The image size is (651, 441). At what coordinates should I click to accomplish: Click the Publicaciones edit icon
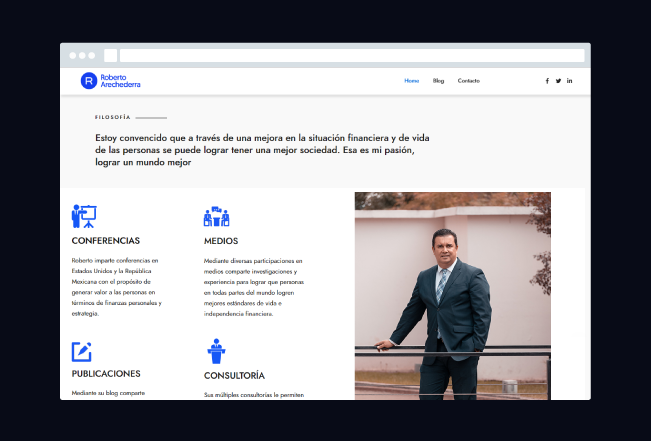(82, 352)
